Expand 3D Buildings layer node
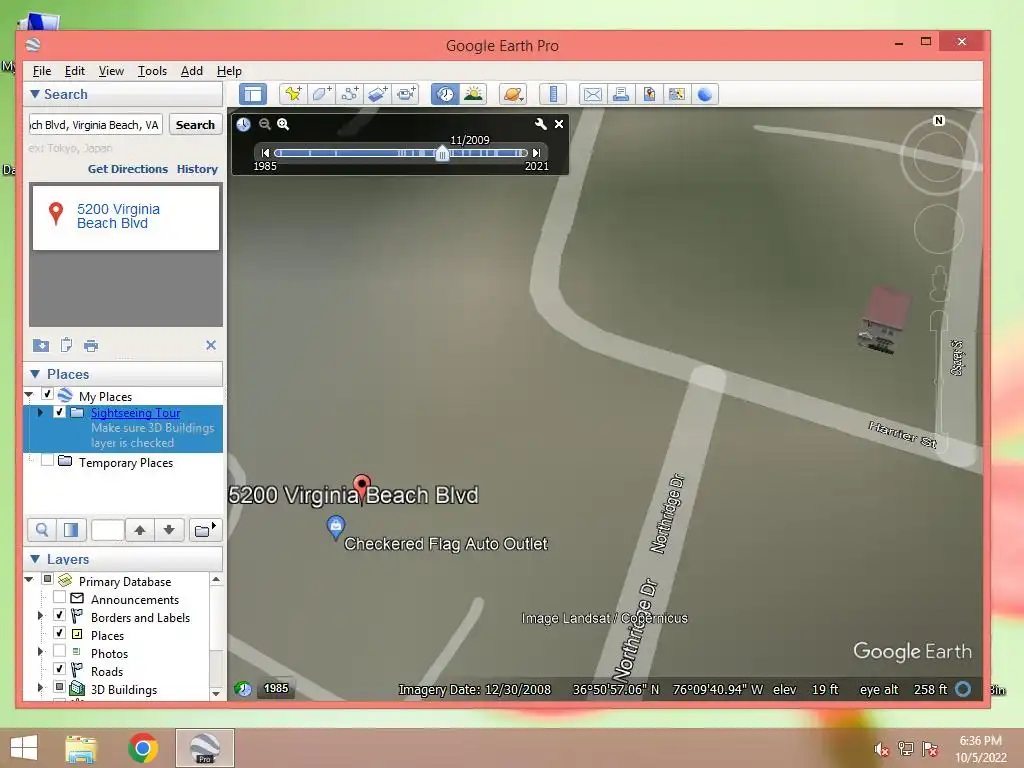This screenshot has width=1024, height=768. click(40, 687)
